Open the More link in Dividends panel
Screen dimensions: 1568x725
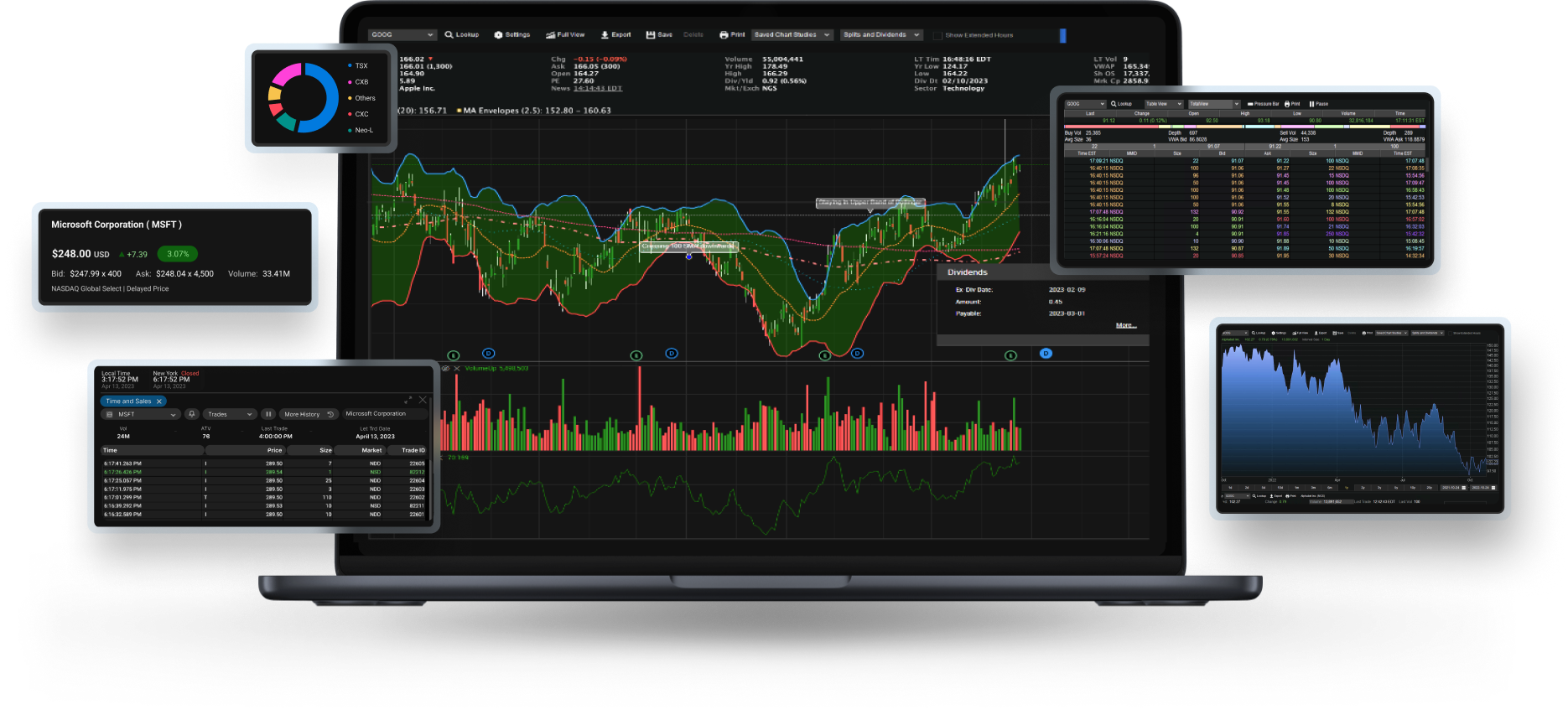(x=1126, y=325)
